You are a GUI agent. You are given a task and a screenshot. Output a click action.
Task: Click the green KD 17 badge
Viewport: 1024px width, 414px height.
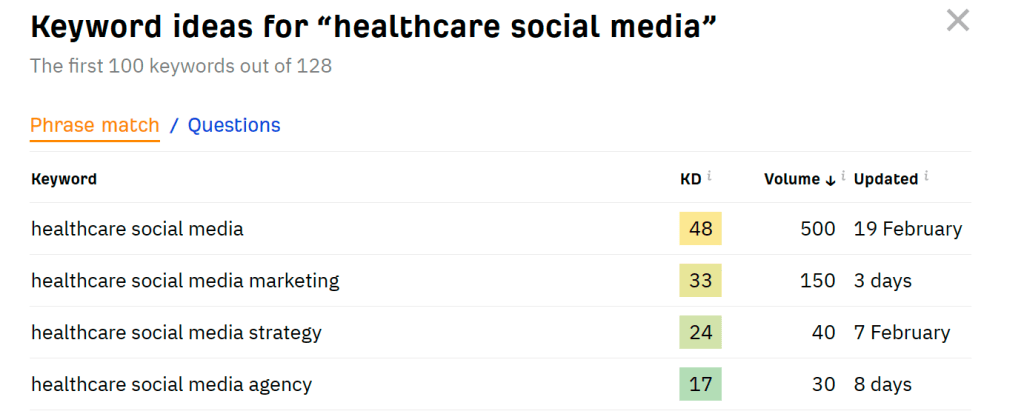pyautogui.click(x=700, y=385)
